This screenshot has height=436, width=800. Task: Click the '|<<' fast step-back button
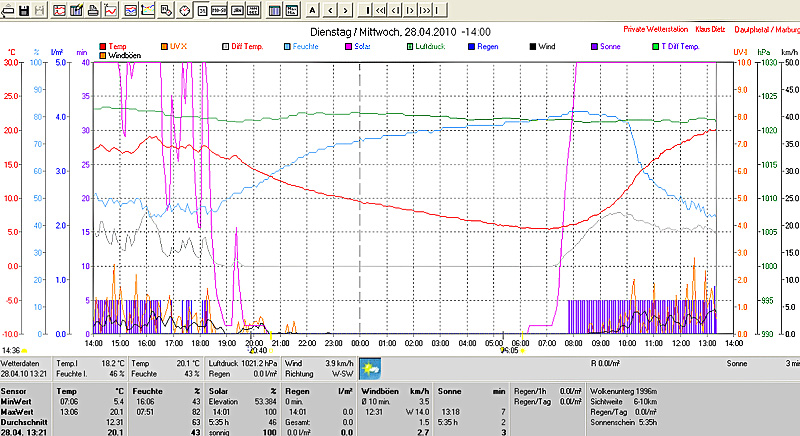(378, 10)
